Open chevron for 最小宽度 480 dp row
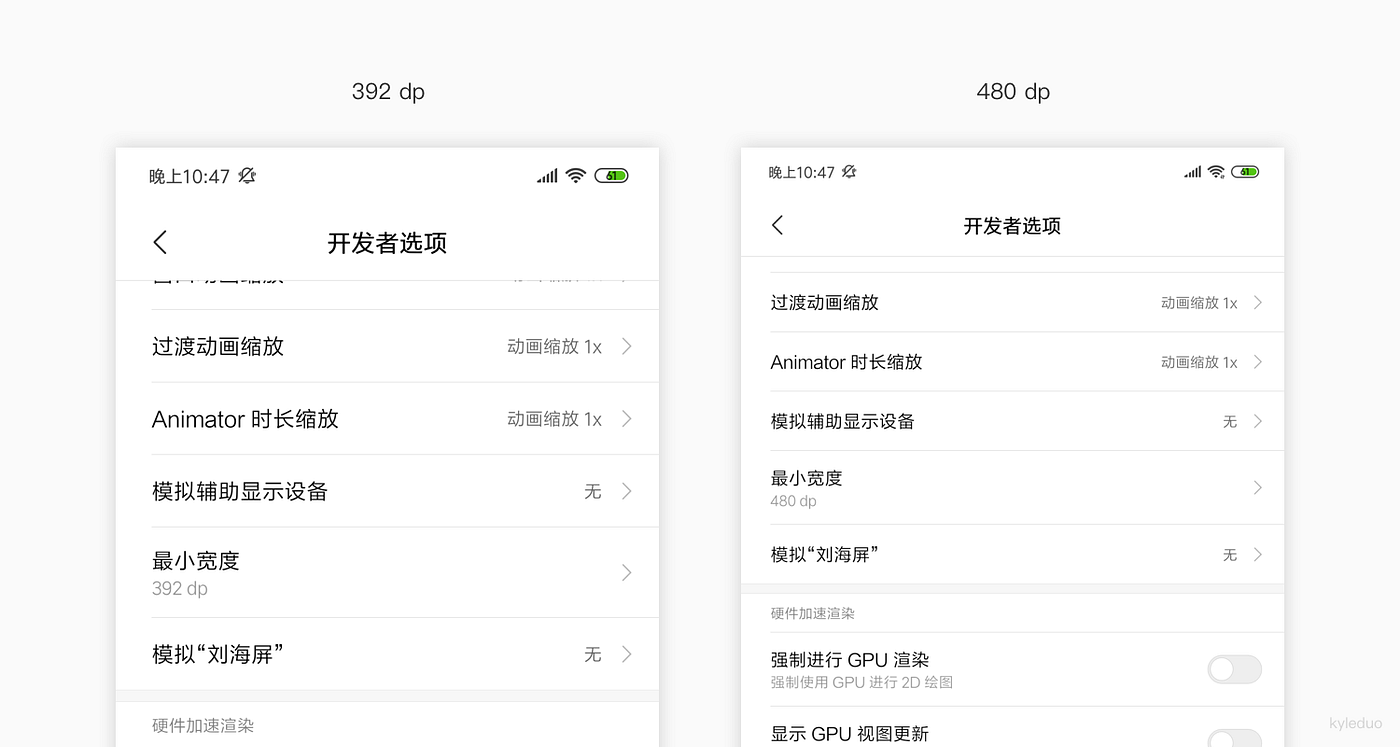 click(1258, 488)
